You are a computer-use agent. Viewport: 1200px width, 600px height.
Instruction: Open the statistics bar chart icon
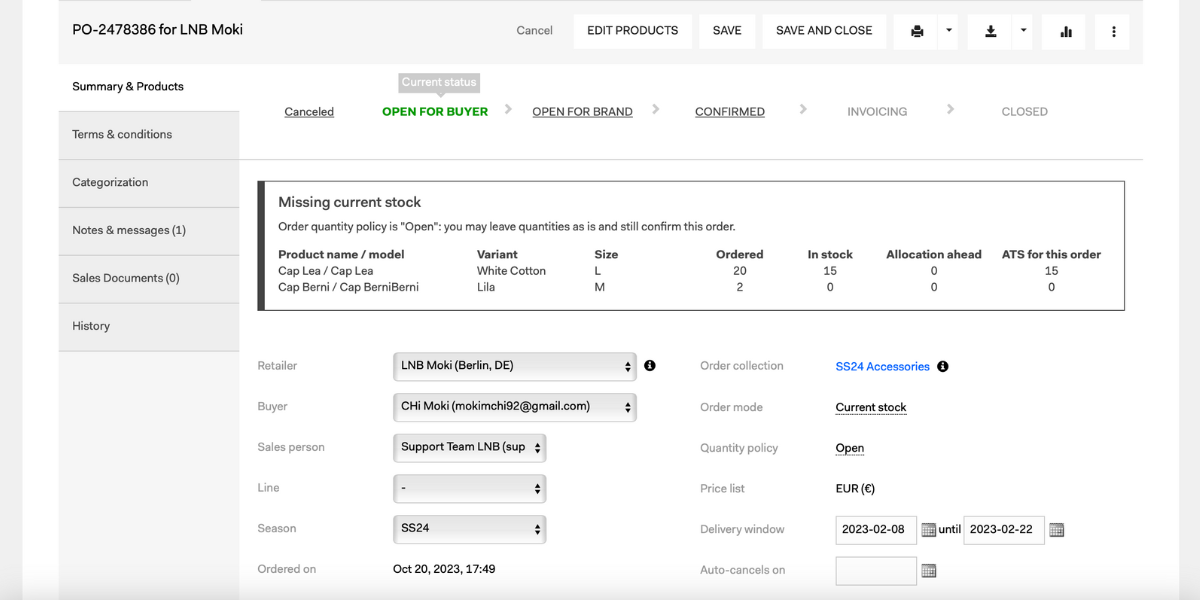point(1066,31)
